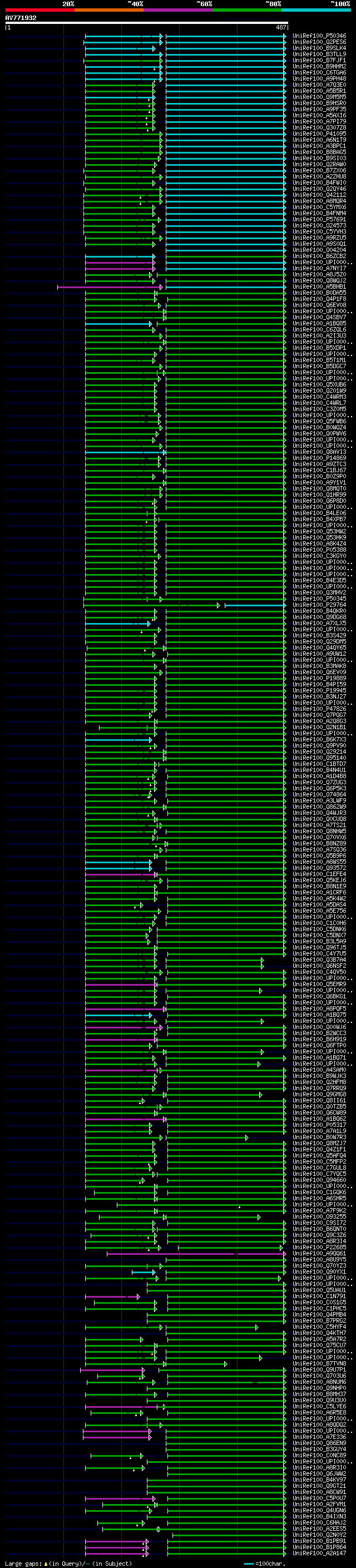356x1568 pixels.
Task: Select hit label UniRef100_C5HYF4
Action: pyautogui.click(x=319, y=1327)
